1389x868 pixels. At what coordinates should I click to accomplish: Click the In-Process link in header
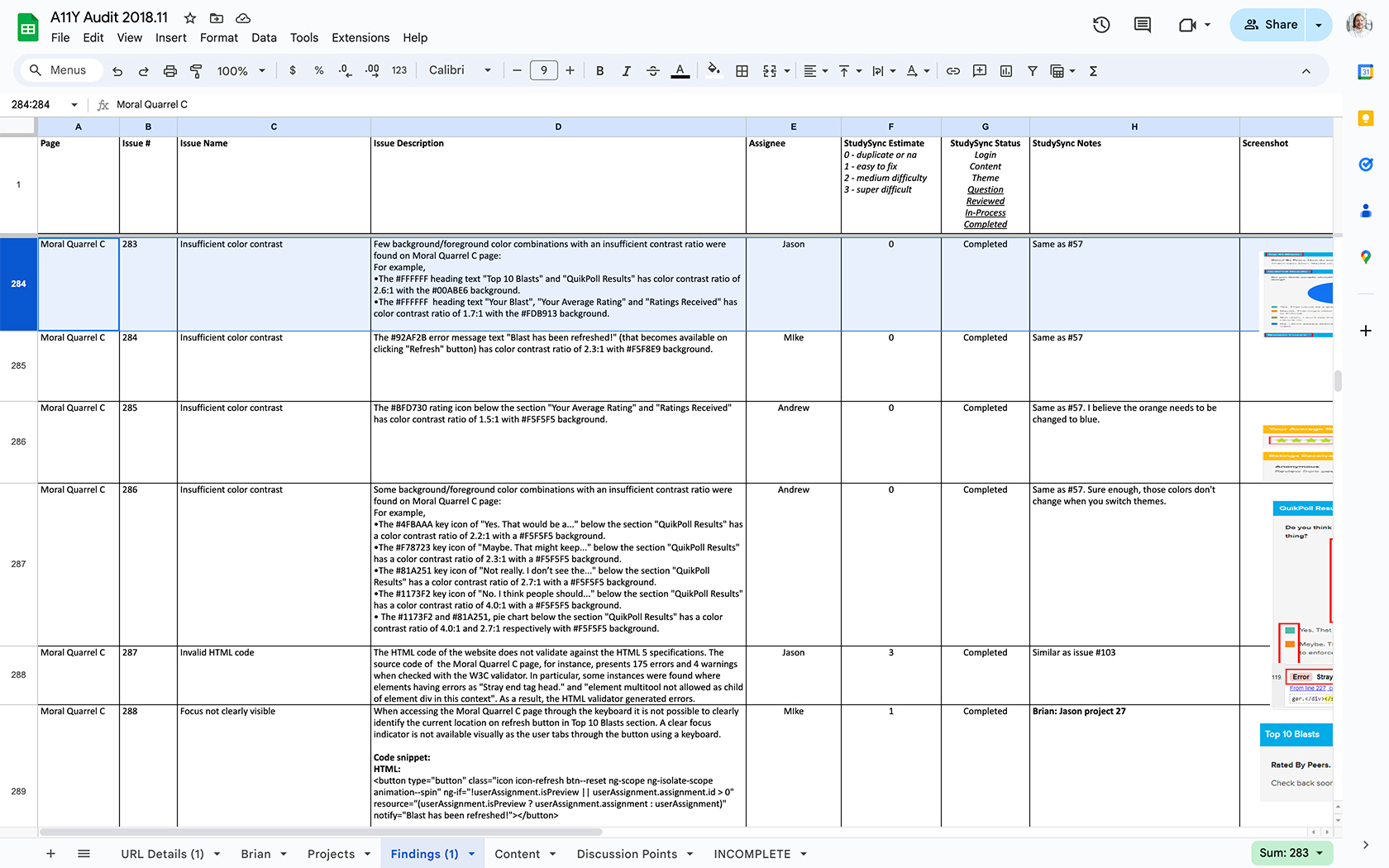coord(986,213)
